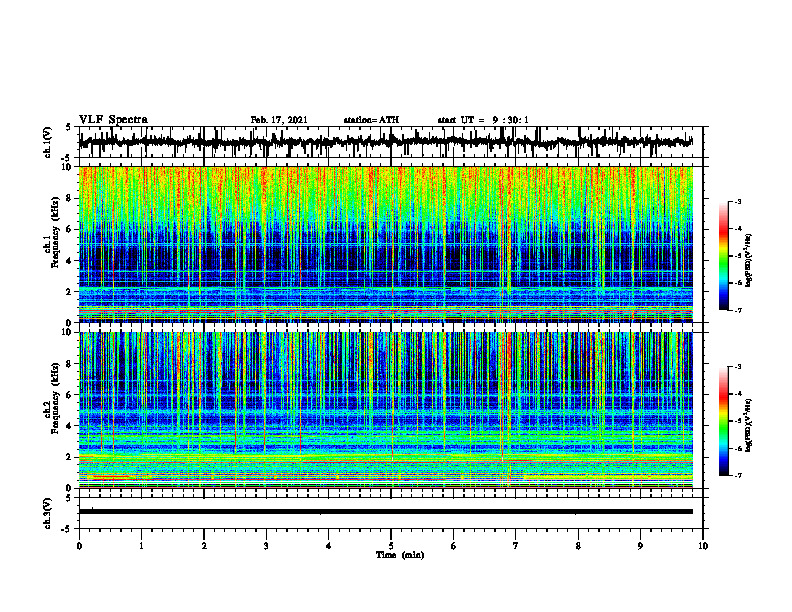Click the "-5" tick label of ch.3(V) axis
792x612 pixels.
(x=67, y=529)
